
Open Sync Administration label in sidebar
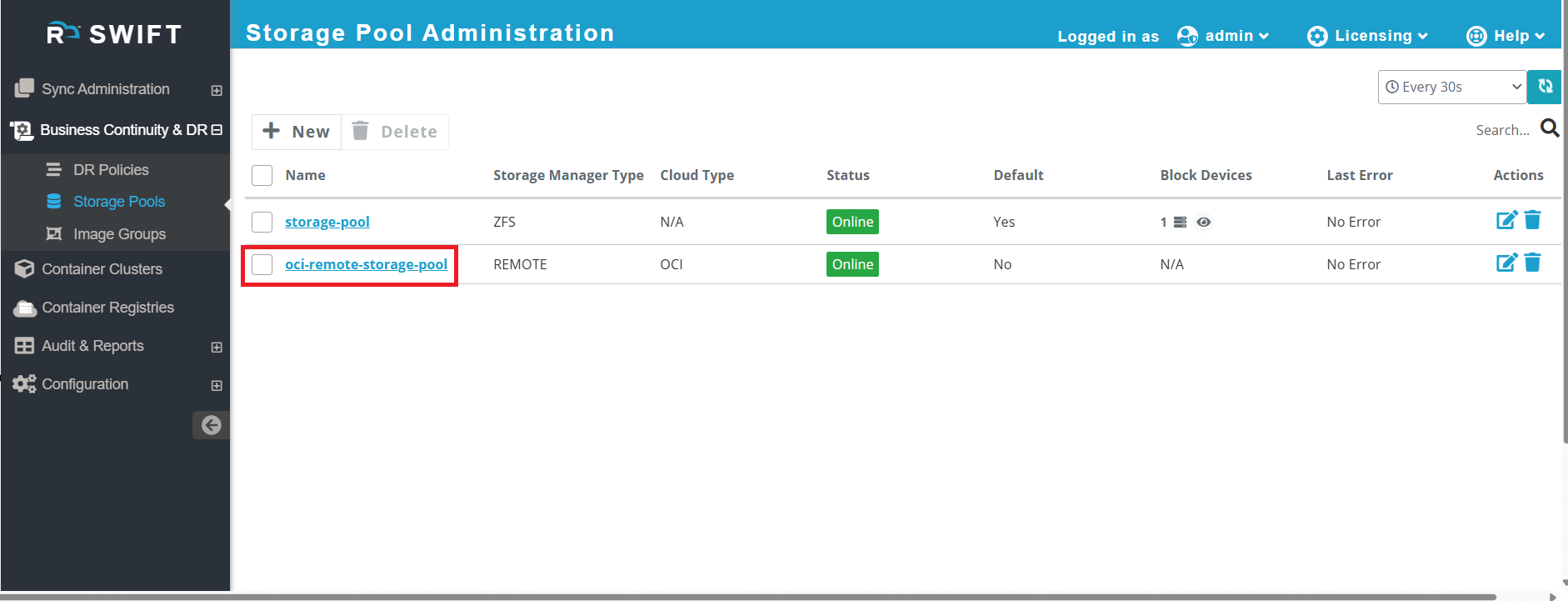(106, 88)
